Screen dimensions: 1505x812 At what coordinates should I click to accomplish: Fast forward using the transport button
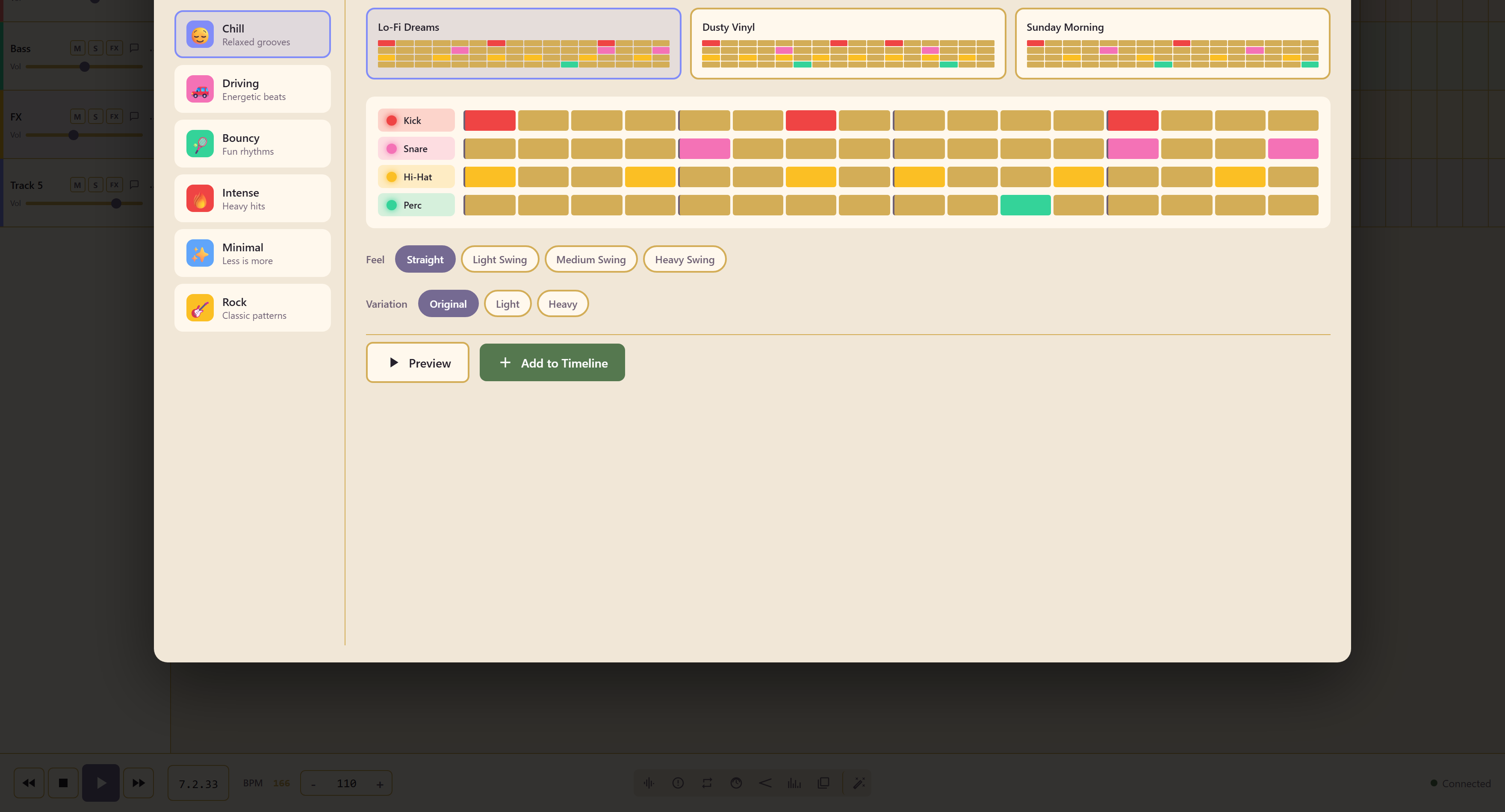click(x=139, y=783)
